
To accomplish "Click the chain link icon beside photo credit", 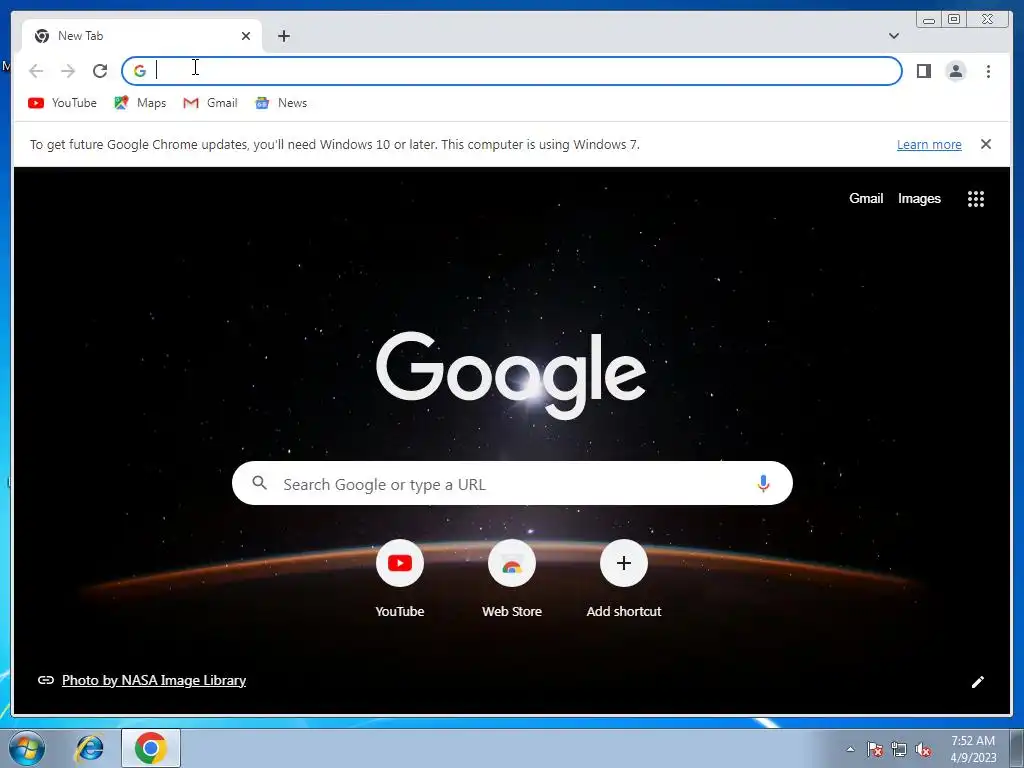I will (46, 680).
